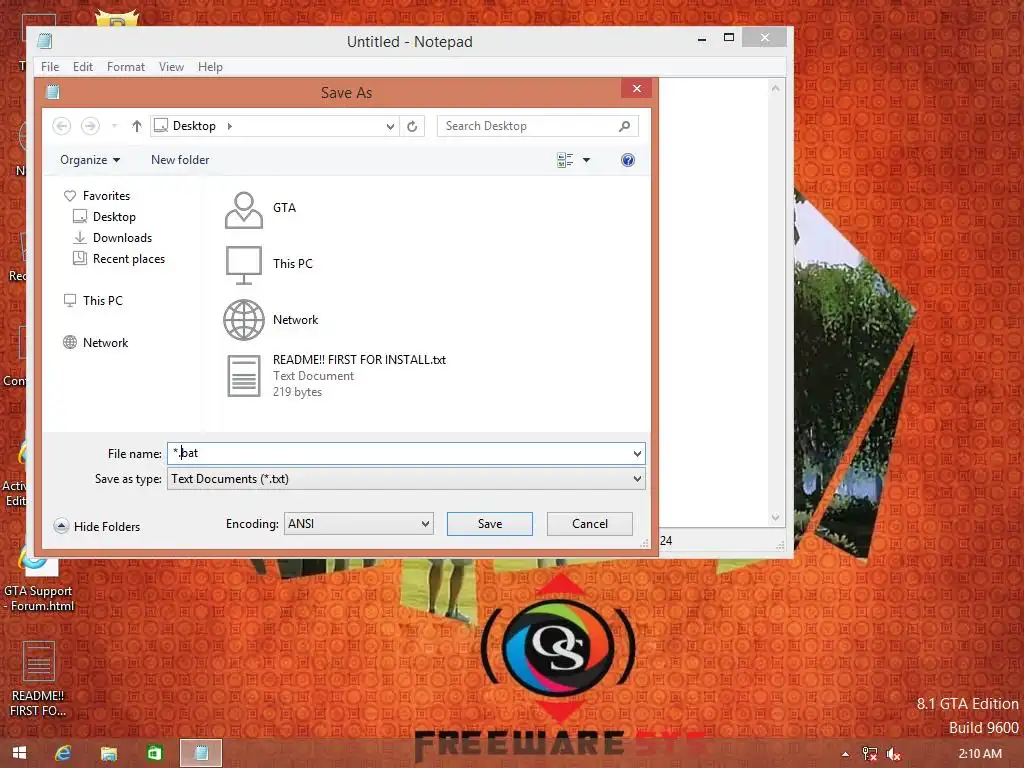The height and width of the screenshot is (768, 1024).
Task: Select the GTA user folder icon
Action: [244, 210]
